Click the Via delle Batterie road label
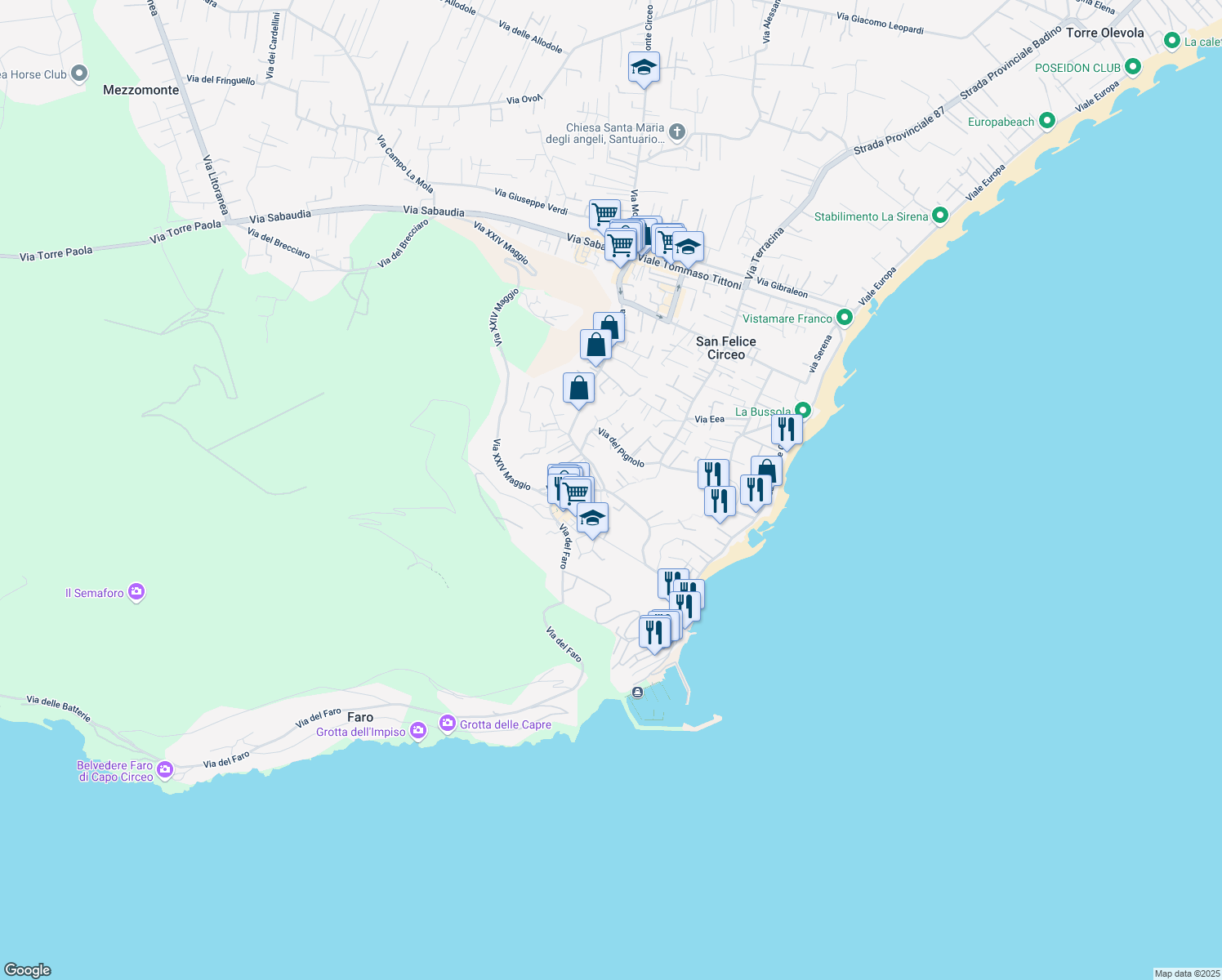This screenshot has height=980, width=1222. click(58, 709)
